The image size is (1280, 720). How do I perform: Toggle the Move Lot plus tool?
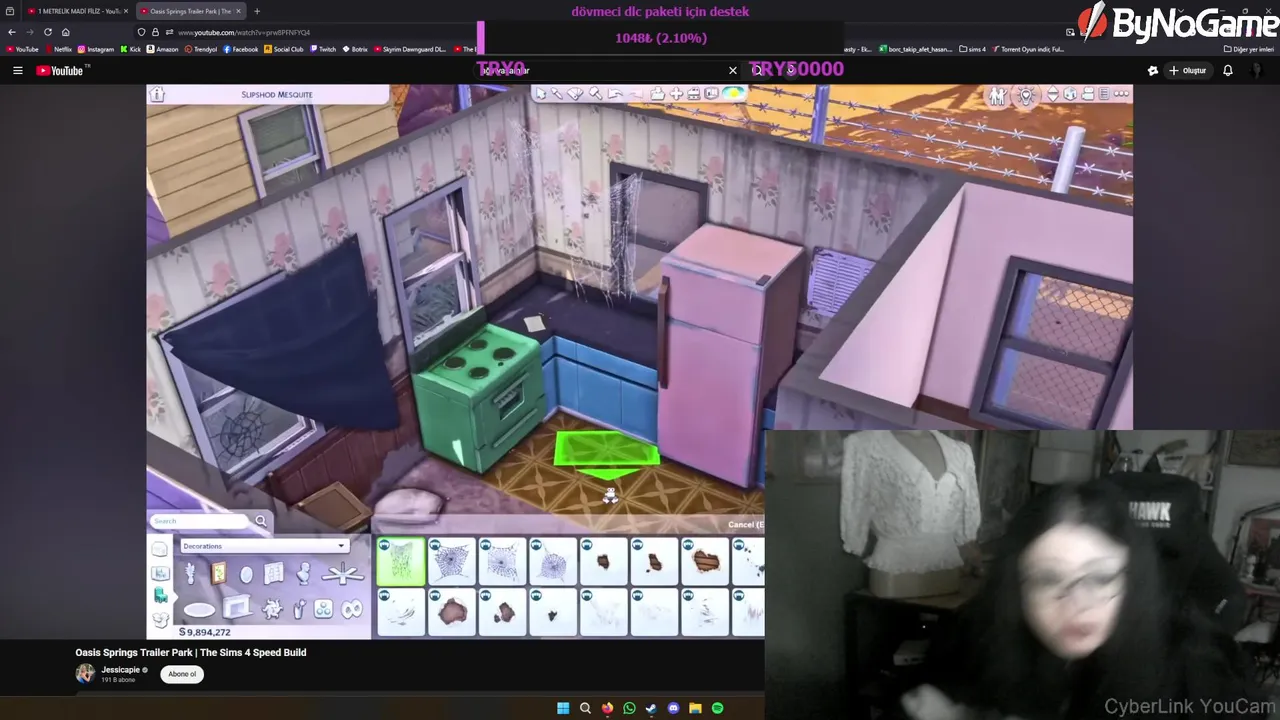[676, 94]
